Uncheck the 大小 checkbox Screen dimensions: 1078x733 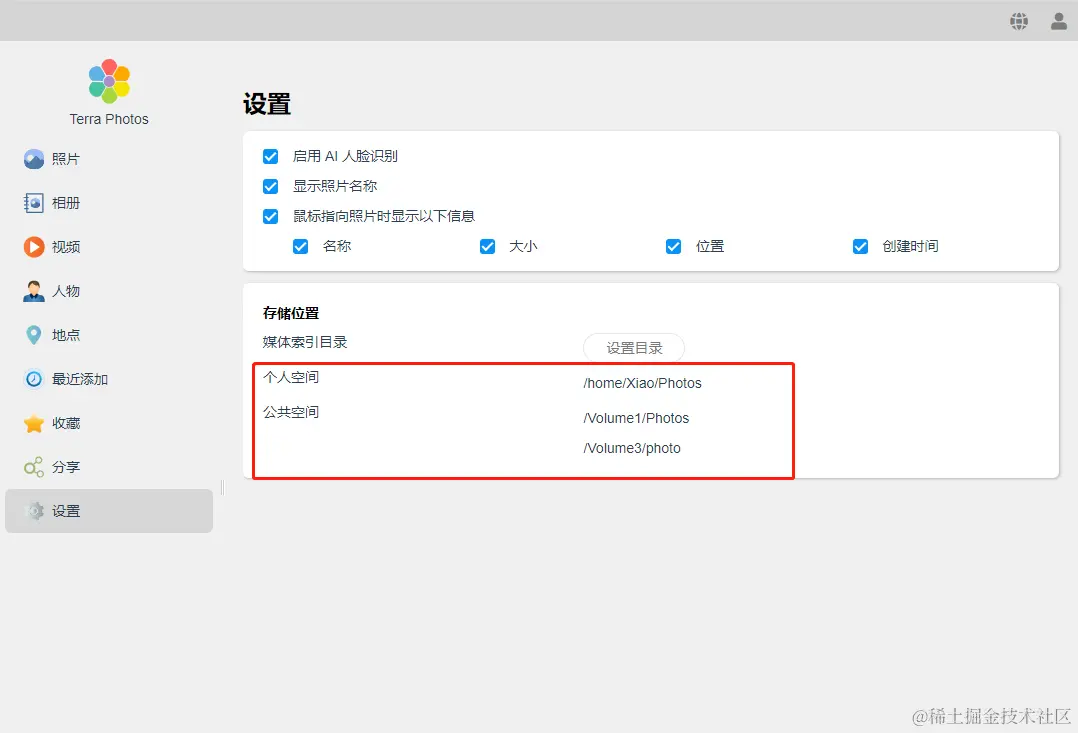click(487, 246)
